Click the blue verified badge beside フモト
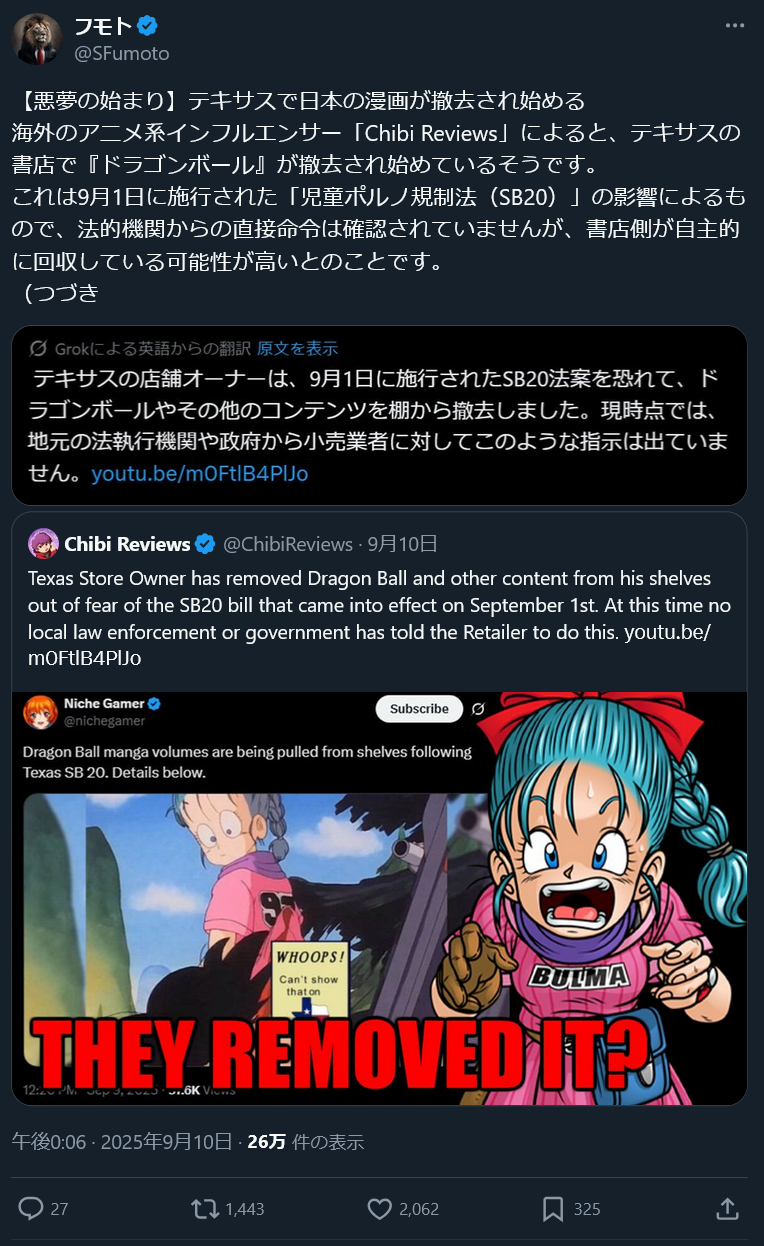The height and width of the screenshot is (1246, 764). click(147, 26)
